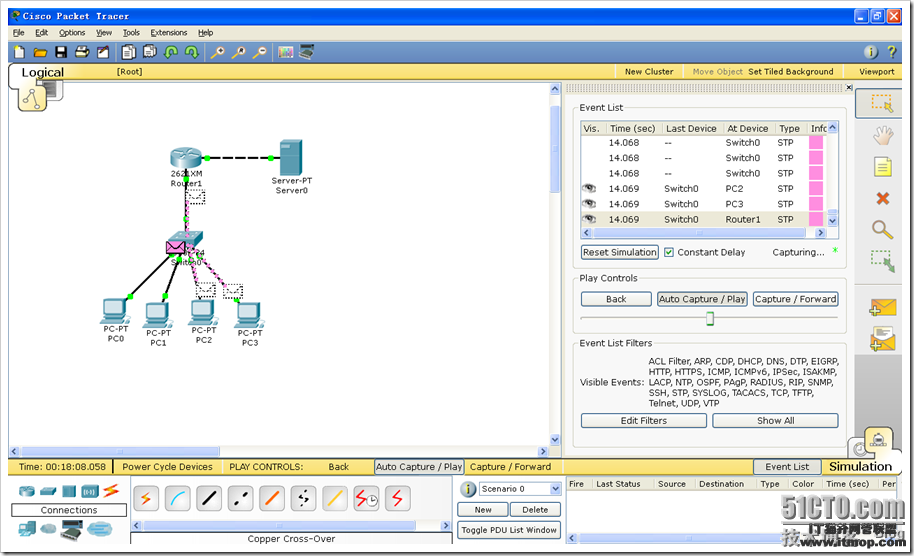
Task: Select the Connections lightning category icon
Action: tap(111, 491)
